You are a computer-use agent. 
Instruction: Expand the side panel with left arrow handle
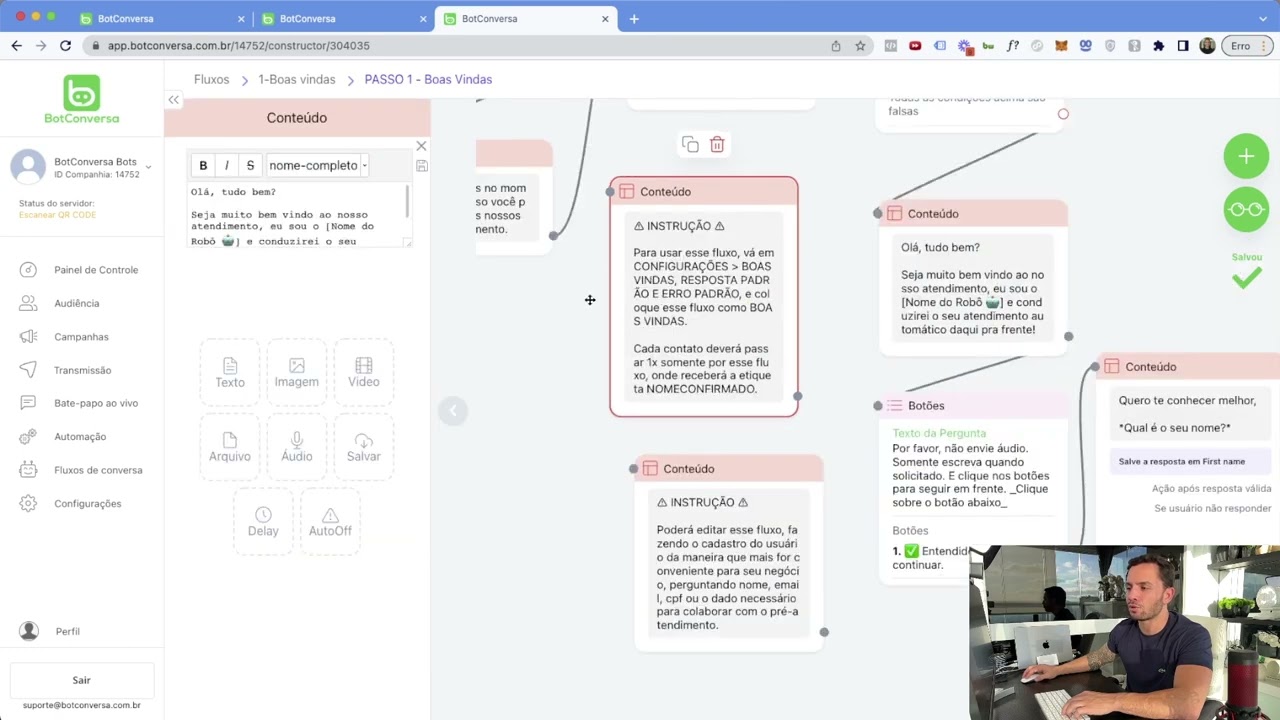[453, 410]
